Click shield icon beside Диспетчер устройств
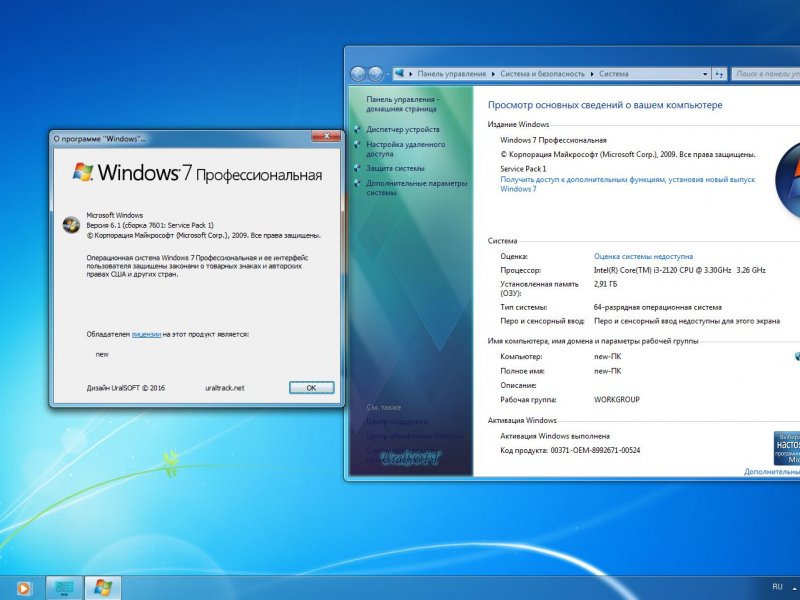Screen dimensions: 800x600 pos(357,130)
